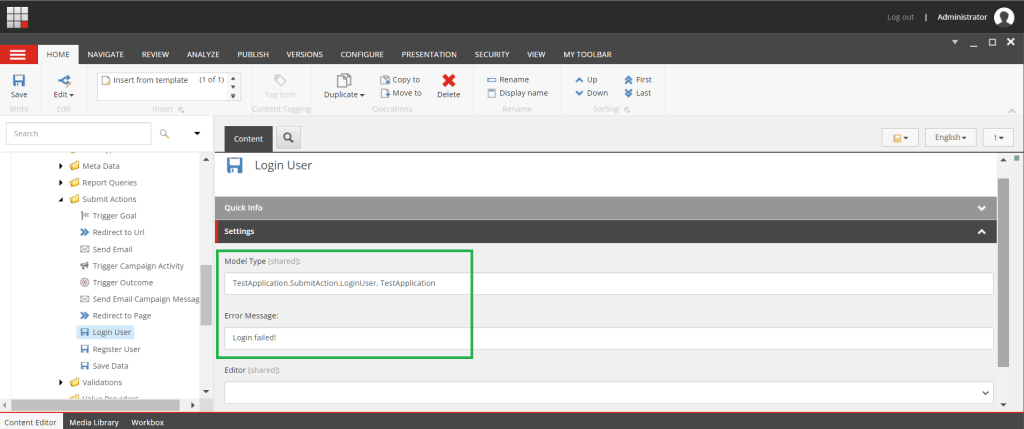Screen dimensions: 1024x429
Task: Select Register User in the tree
Action: coord(116,349)
